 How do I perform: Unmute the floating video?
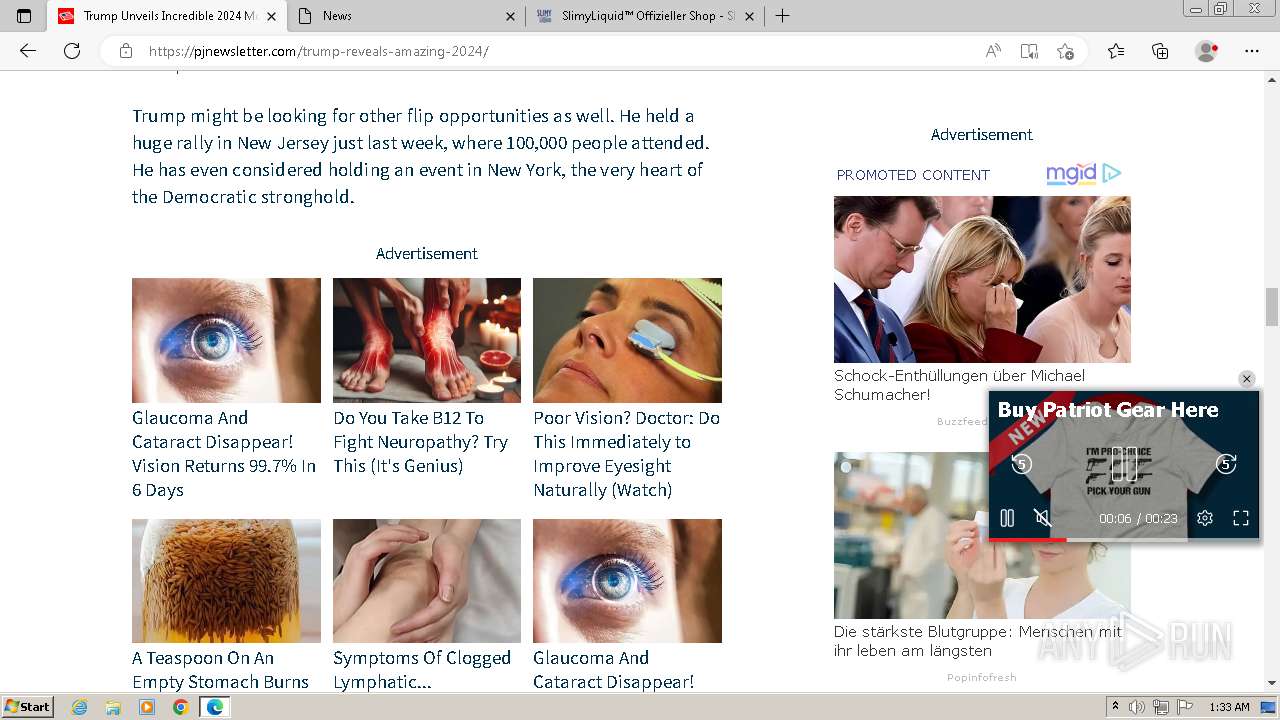1042,518
